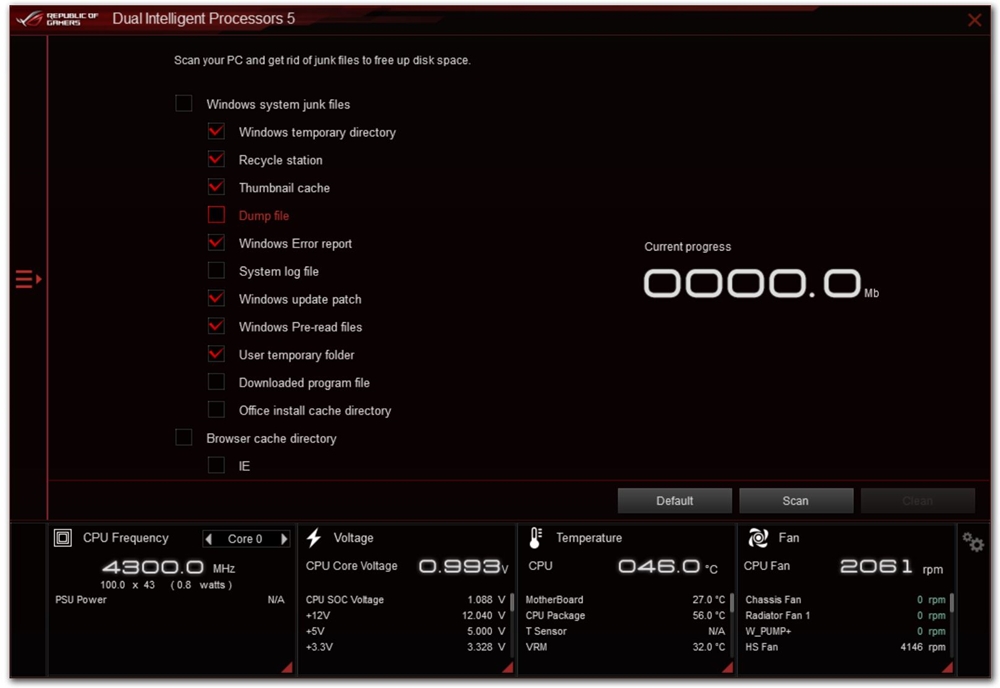Screen dimensions: 1000x688
Task: Open monitor settings gear icon
Action: [x=972, y=542]
